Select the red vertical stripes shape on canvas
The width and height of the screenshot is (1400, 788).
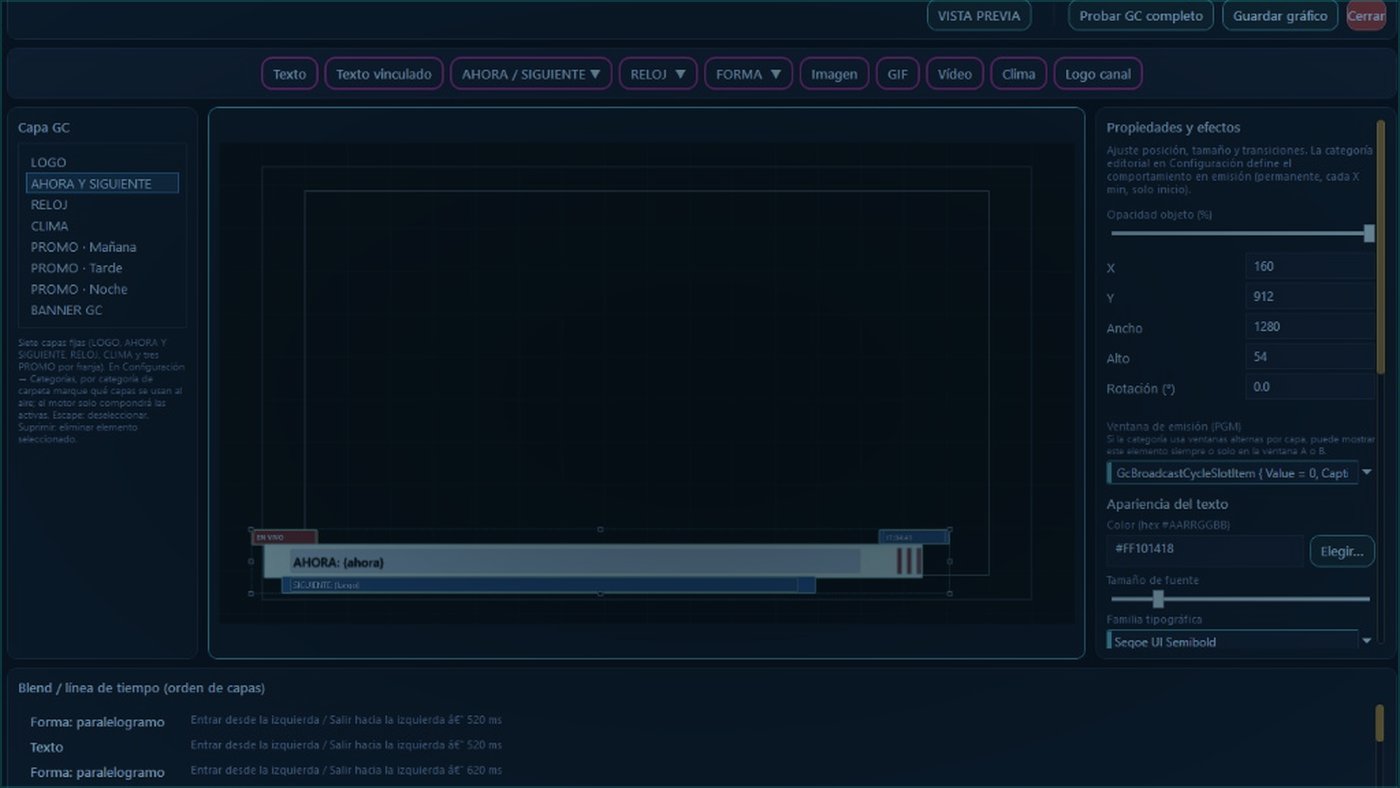coord(907,561)
